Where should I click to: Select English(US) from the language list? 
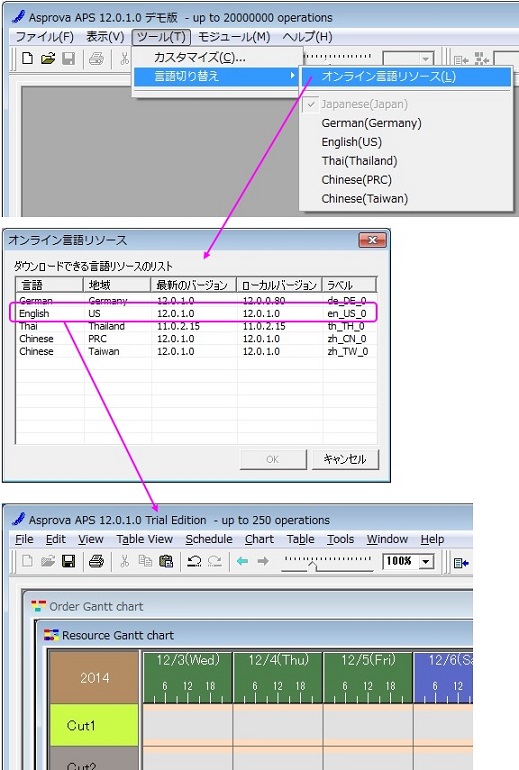pyautogui.click(x=352, y=142)
